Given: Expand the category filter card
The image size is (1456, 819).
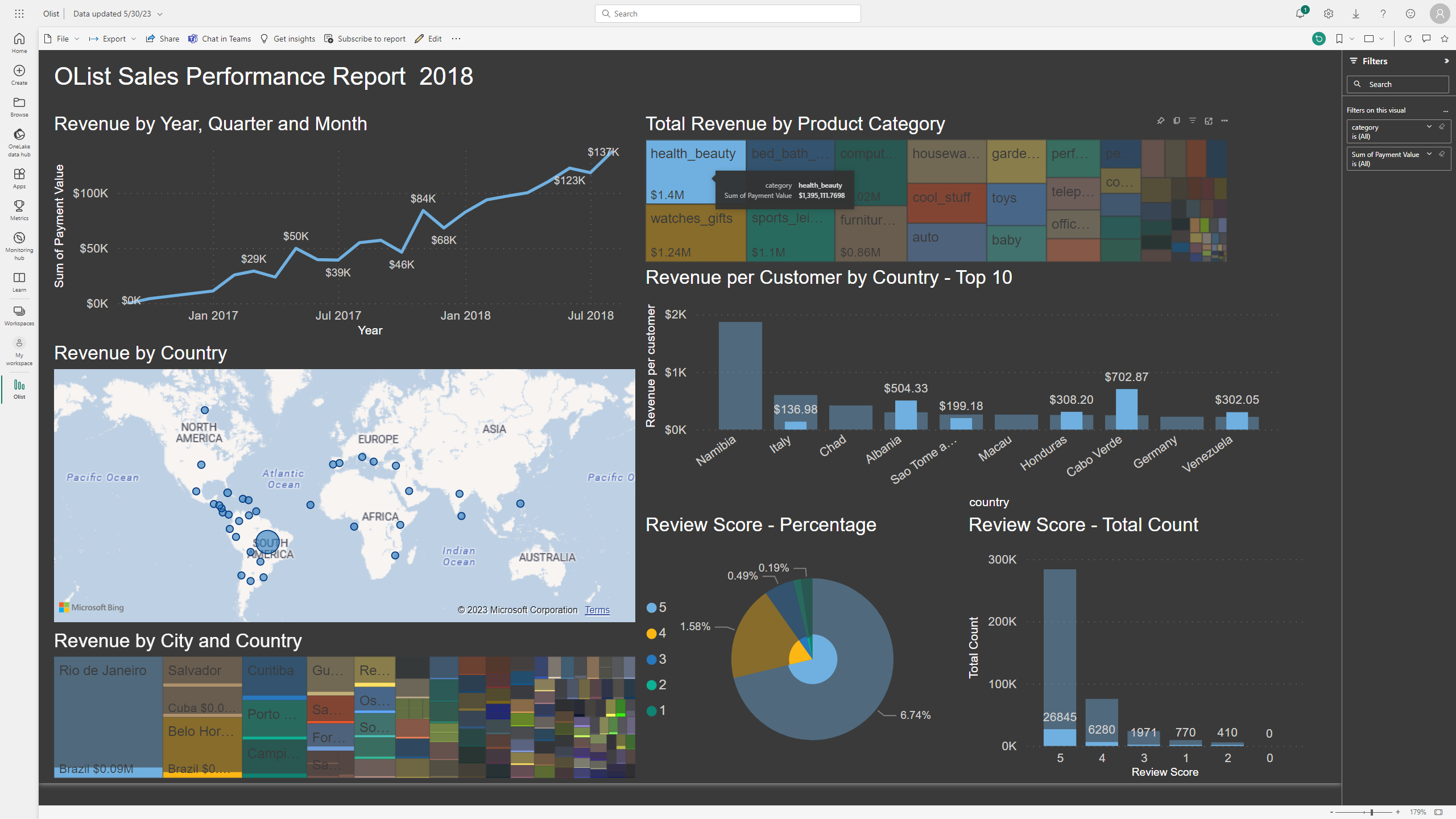Looking at the screenshot, I should pyautogui.click(x=1429, y=127).
